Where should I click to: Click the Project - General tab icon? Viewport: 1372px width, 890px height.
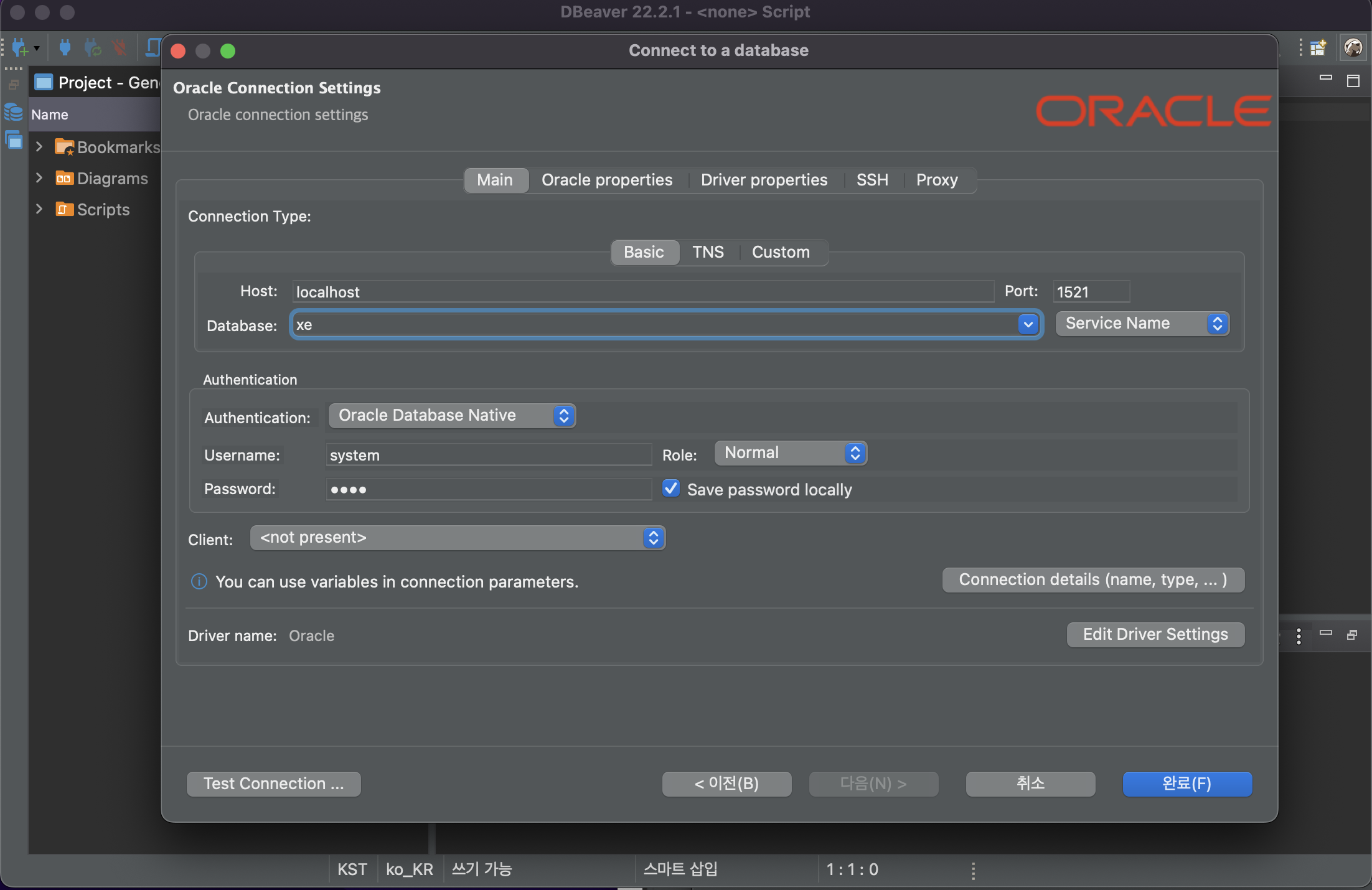tap(44, 82)
